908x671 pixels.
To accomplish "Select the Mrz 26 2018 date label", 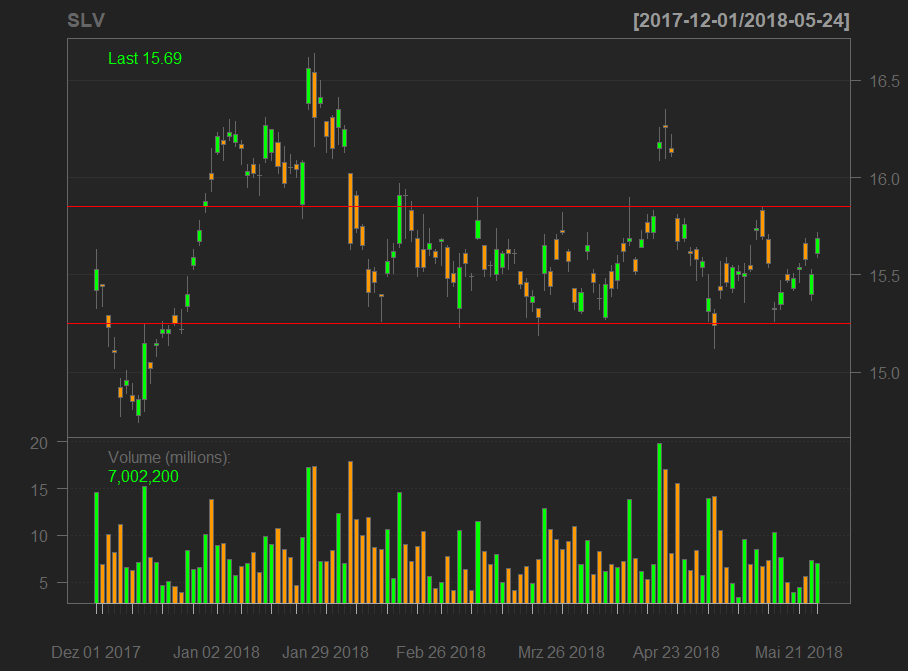I will 560,652.
